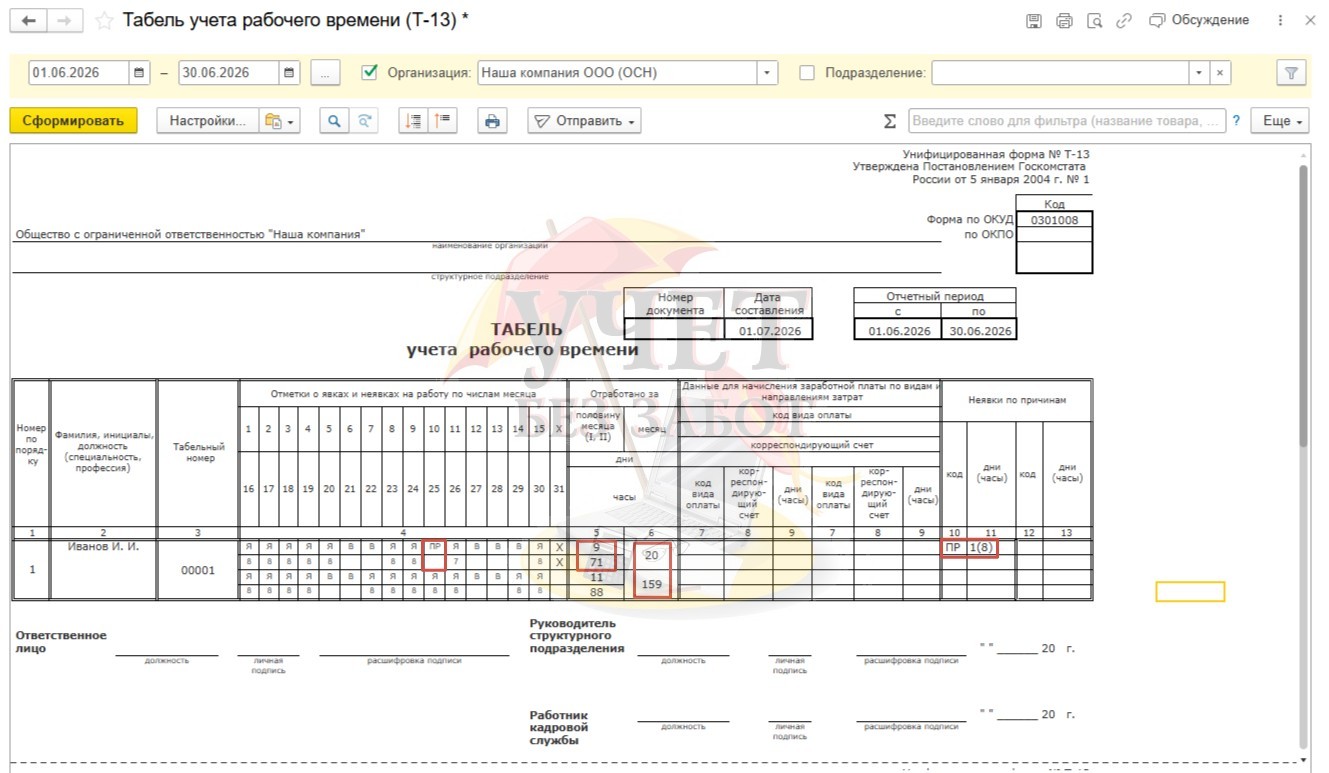Select the month hours total 159
This screenshot has height=773, width=1329.
(x=652, y=584)
